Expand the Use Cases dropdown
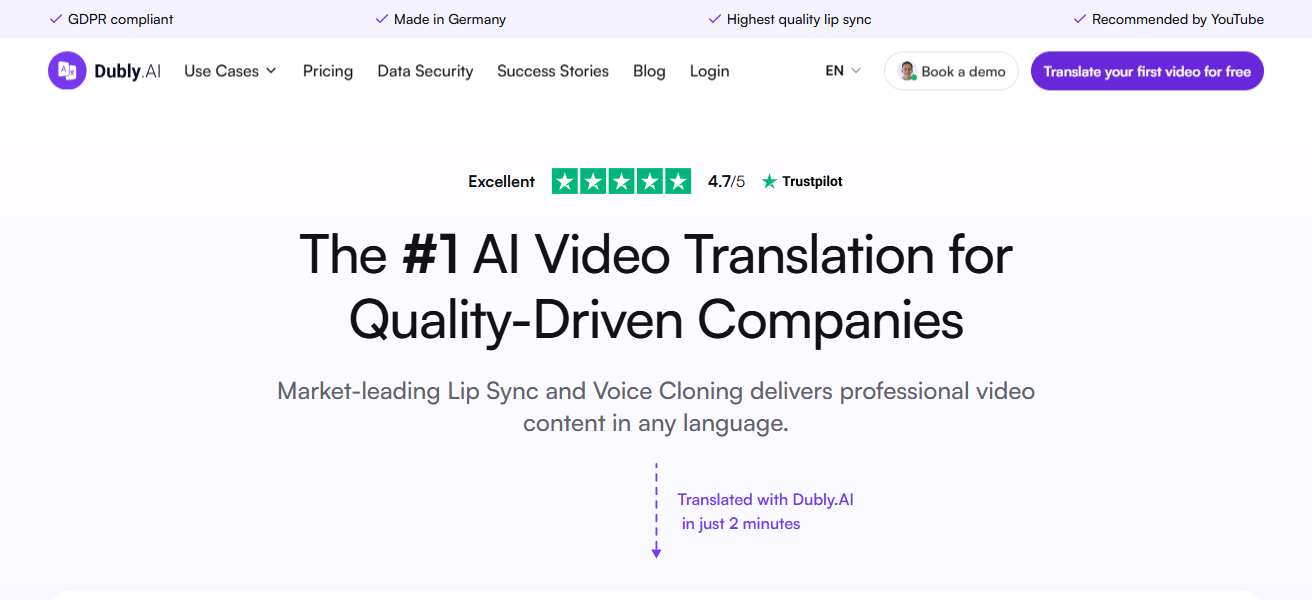1312x600 pixels. [x=222, y=71]
